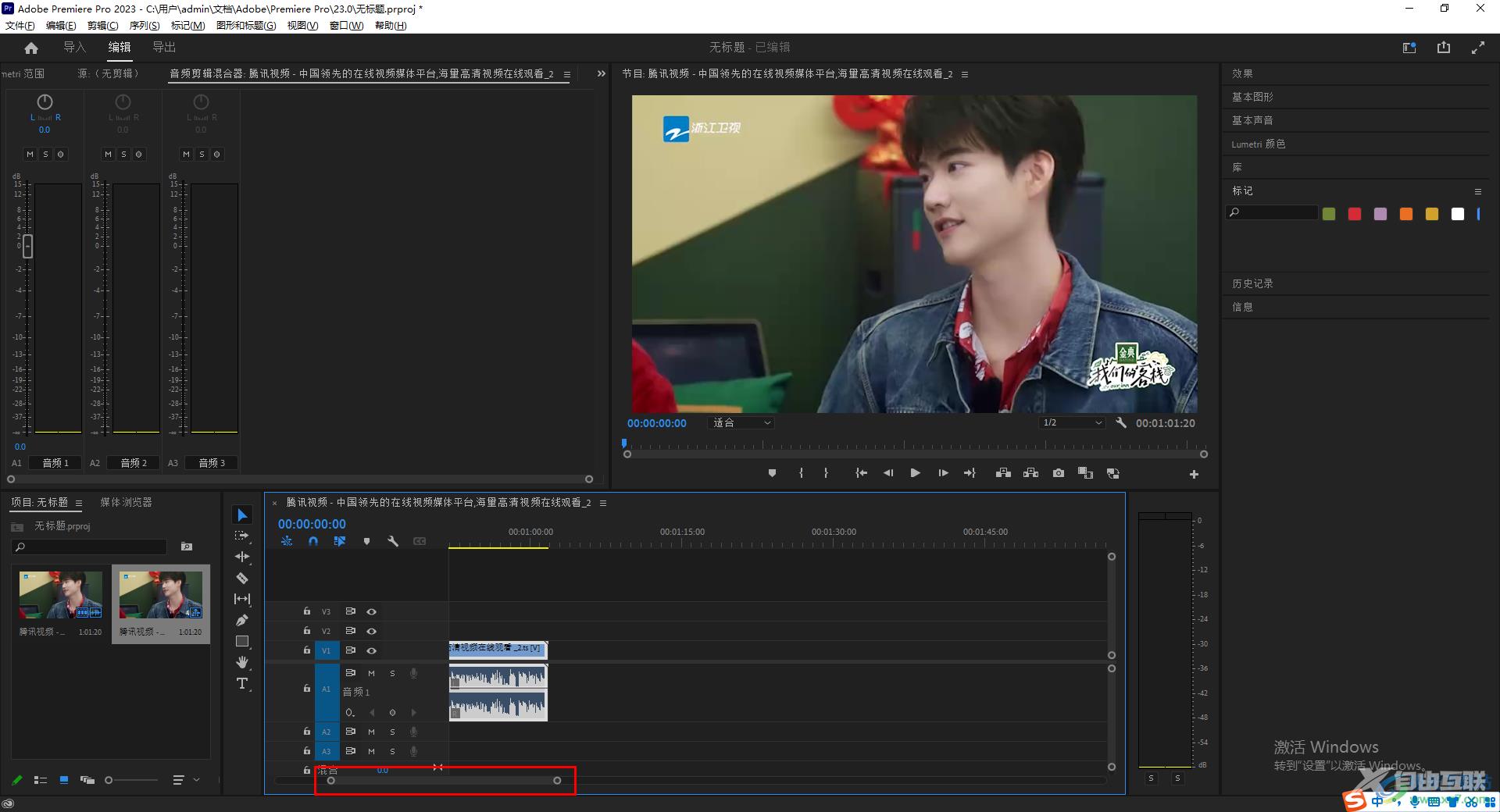This screenshot has width=1500, height=812.
Task: Expand the 基本图形 panel
Action: click(1252, 97)
